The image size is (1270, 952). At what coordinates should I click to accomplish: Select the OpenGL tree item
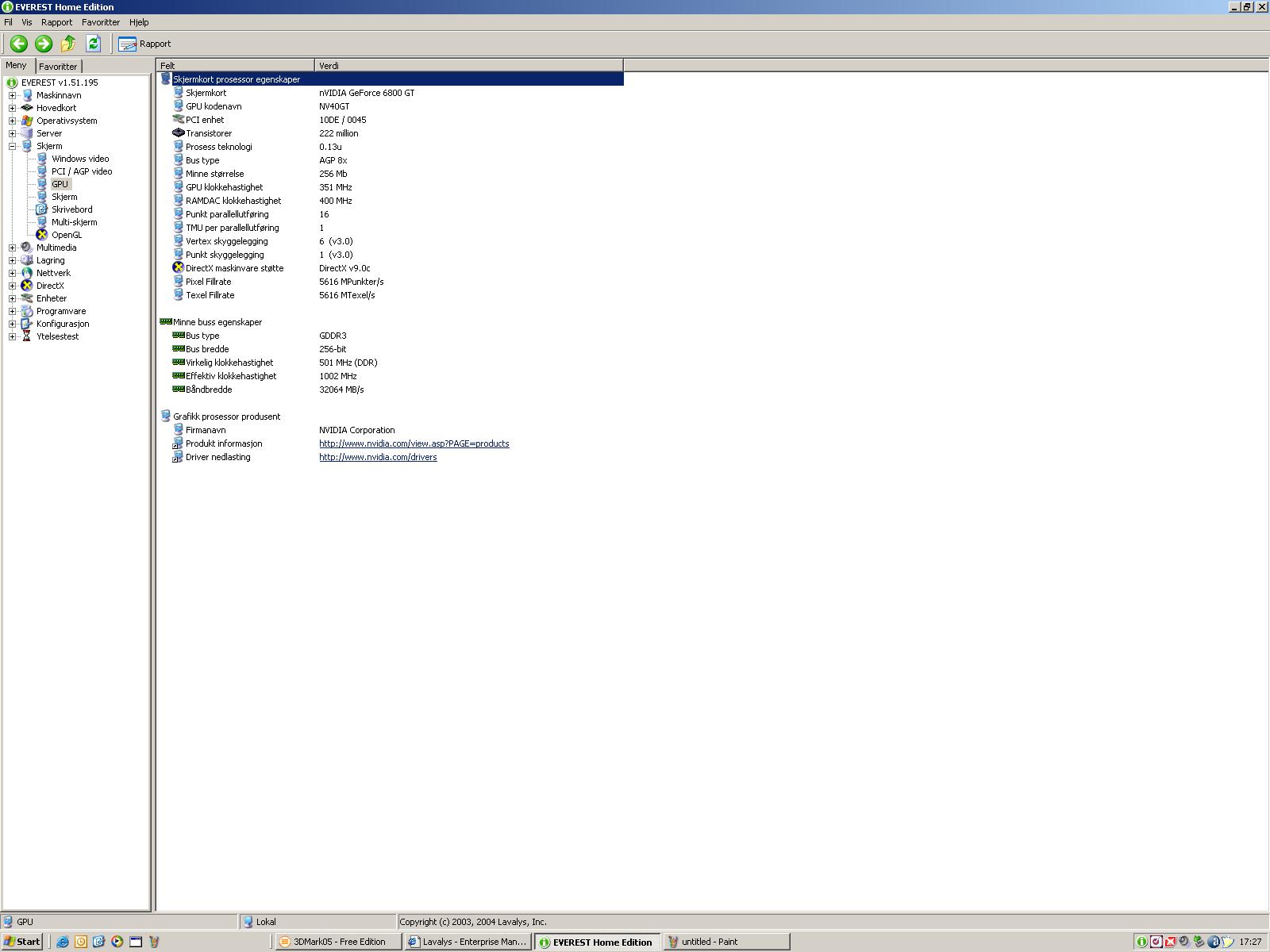[x=67, y=235]
